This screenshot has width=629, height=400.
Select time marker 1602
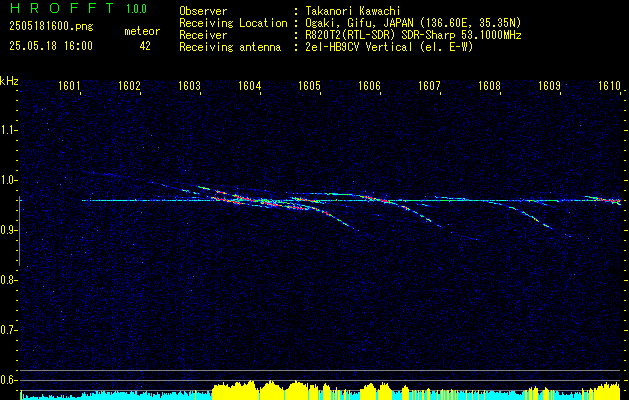pyautogui.click(x=130, y=85)
